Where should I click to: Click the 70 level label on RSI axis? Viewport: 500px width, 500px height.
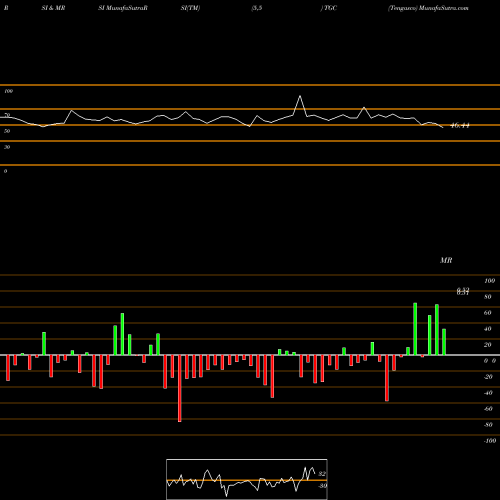tap(7, 115)
